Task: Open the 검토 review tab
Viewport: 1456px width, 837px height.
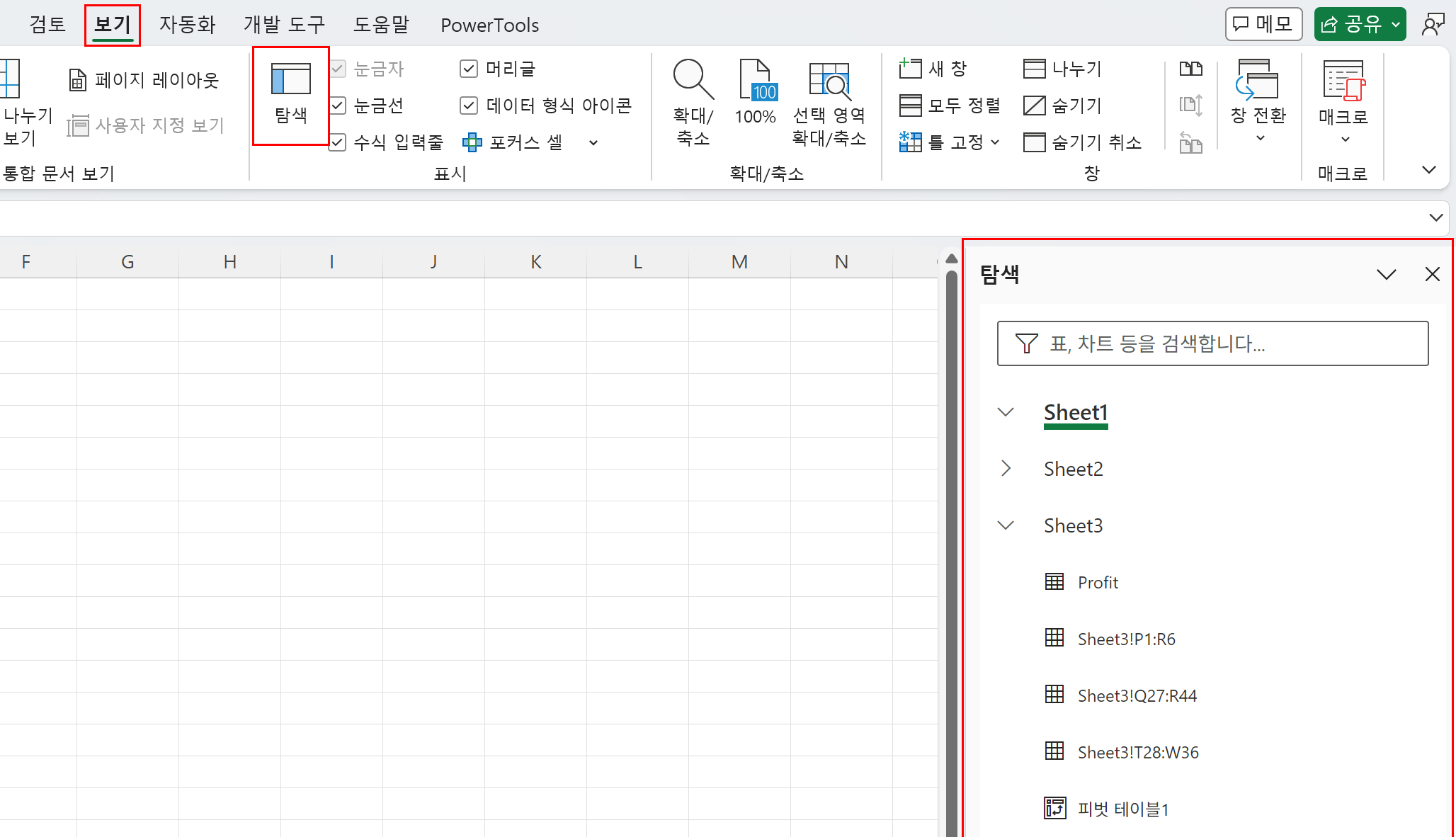Action: pos(47,25)
